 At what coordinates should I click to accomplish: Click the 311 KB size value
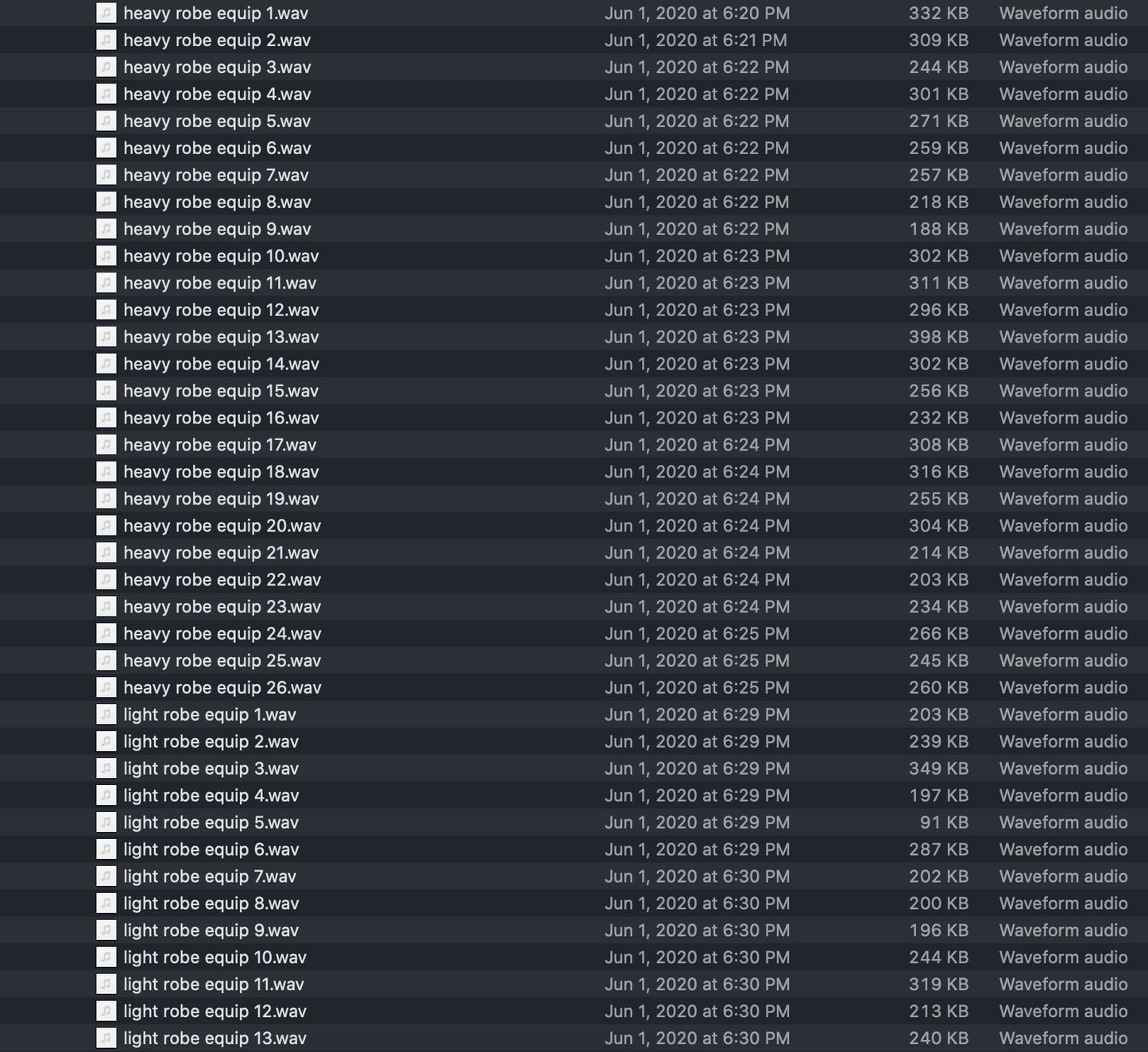coord(938,283)
